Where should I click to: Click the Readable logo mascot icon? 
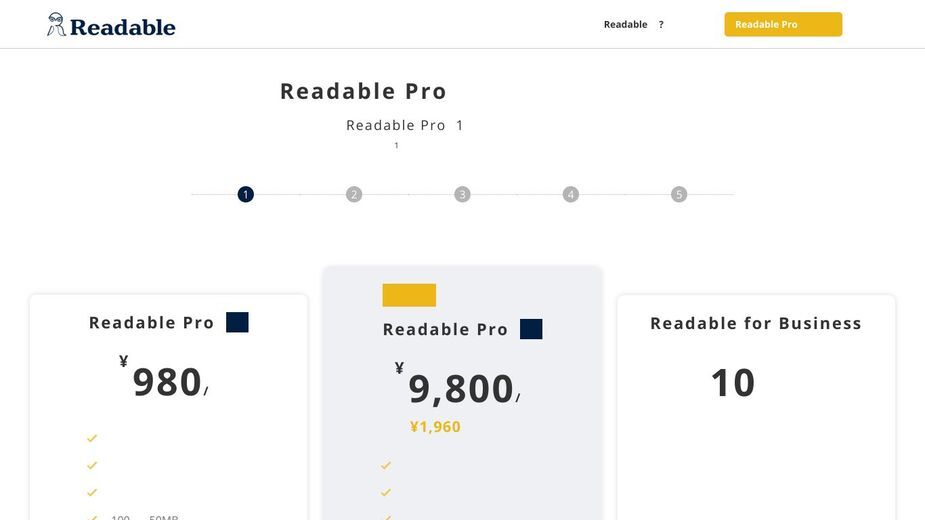(56, 24)
